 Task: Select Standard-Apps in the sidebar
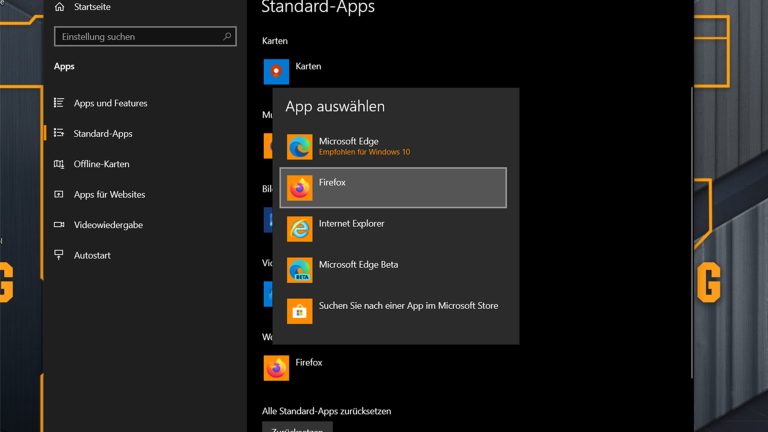point(103,133)
